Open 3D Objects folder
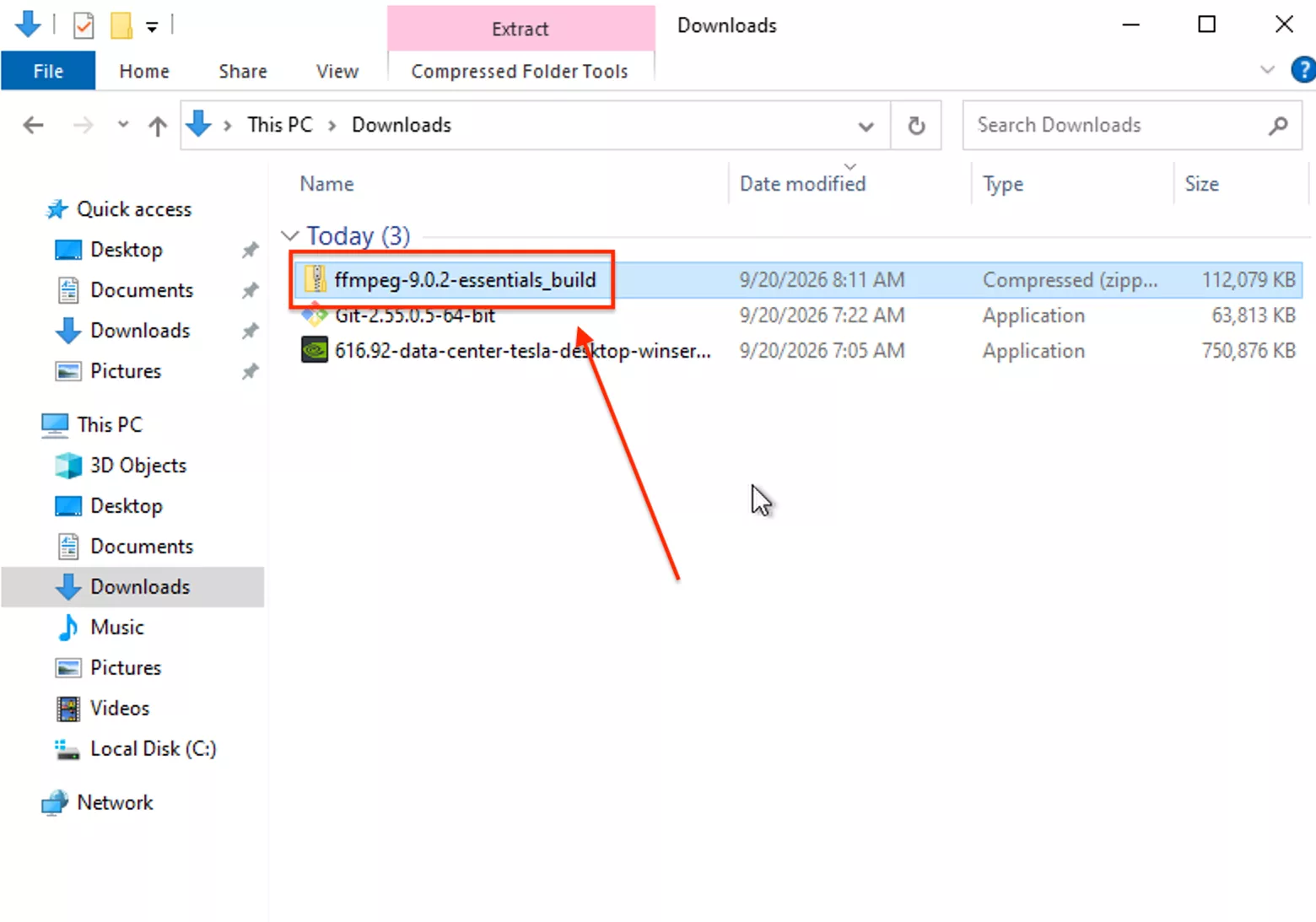The height and width of the screenshot is (922, 1316). [x=138, y=466]
